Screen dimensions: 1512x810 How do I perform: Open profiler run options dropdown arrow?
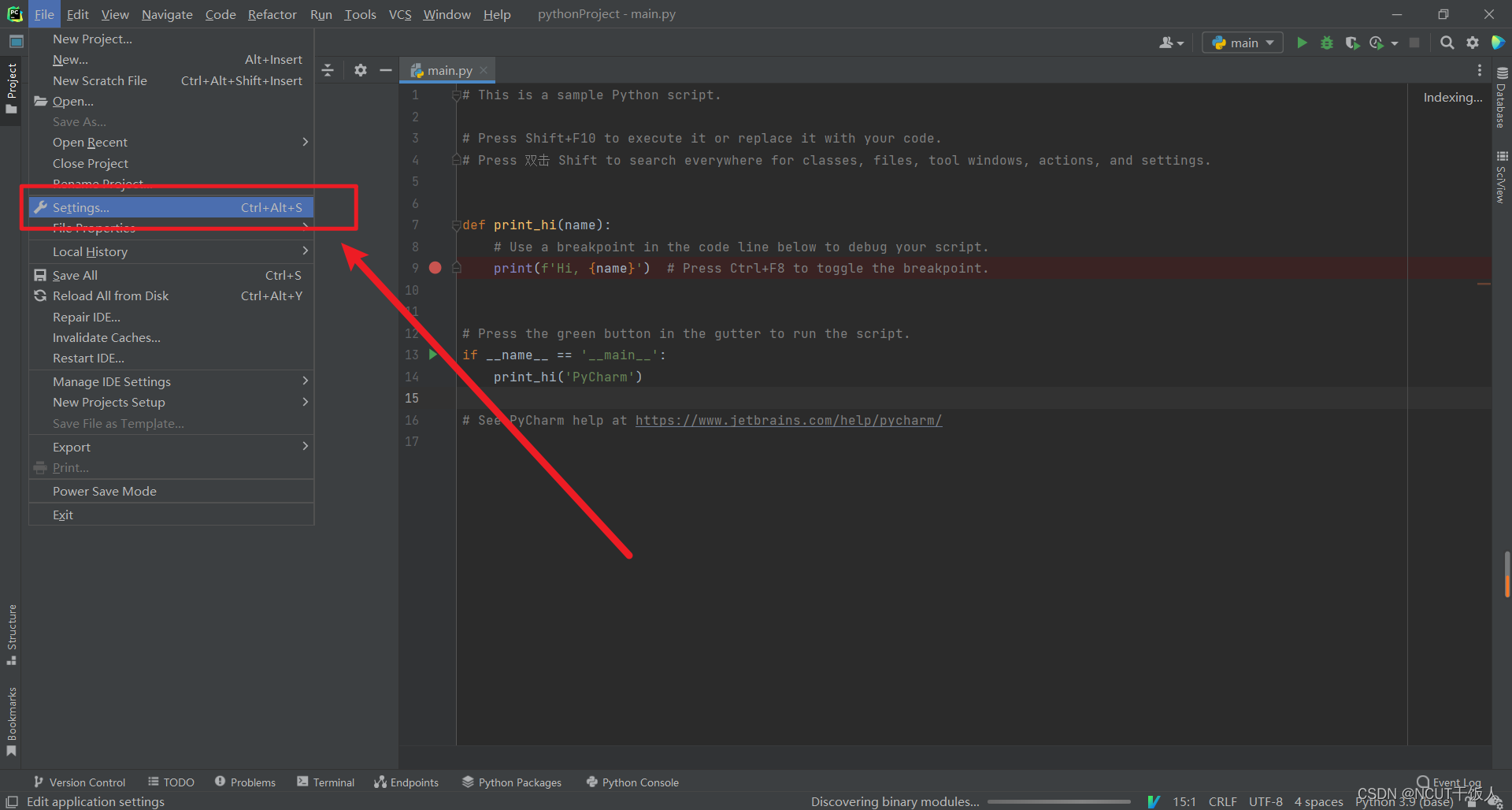pos(1395,43)
